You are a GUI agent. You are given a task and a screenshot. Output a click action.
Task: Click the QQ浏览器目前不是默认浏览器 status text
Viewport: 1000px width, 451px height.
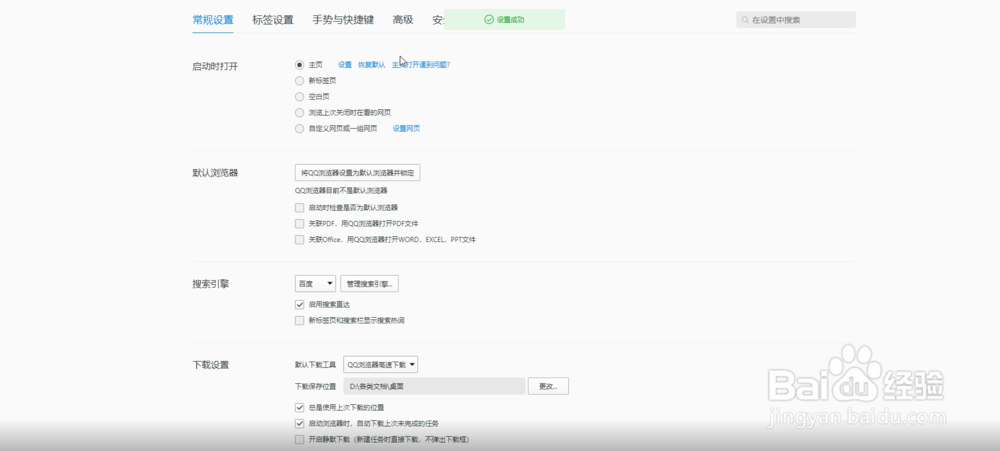click(341, 190)
